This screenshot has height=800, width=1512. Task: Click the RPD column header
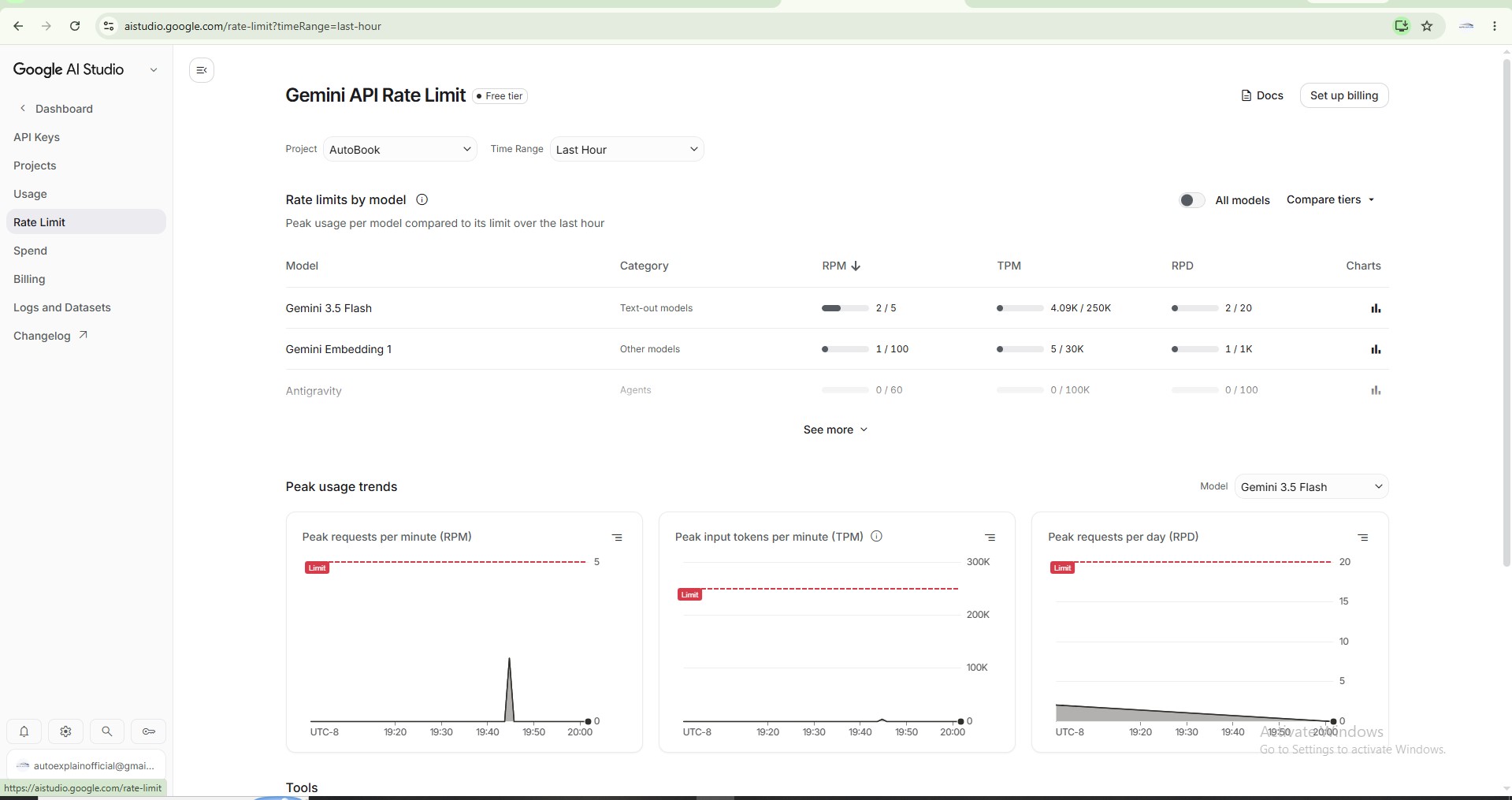1182,266
